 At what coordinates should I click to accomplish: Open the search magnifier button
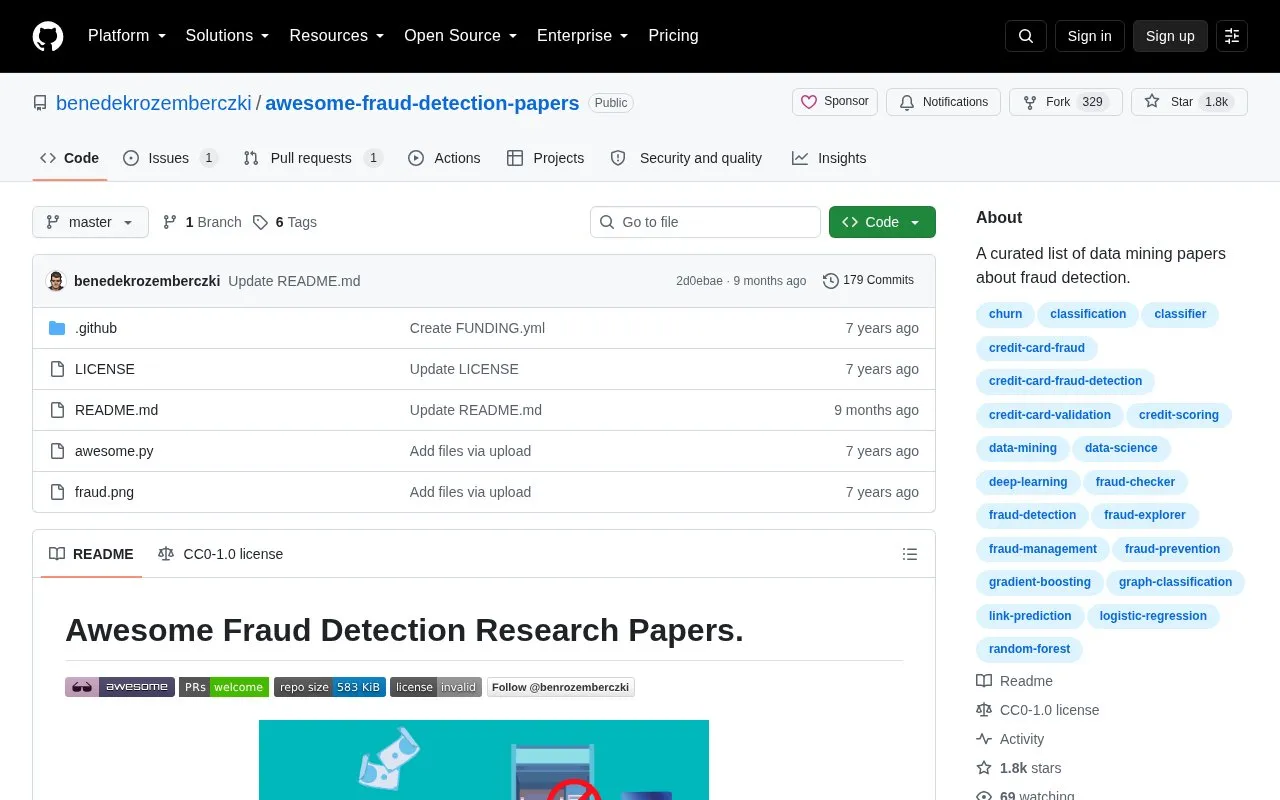(1026, 36)
